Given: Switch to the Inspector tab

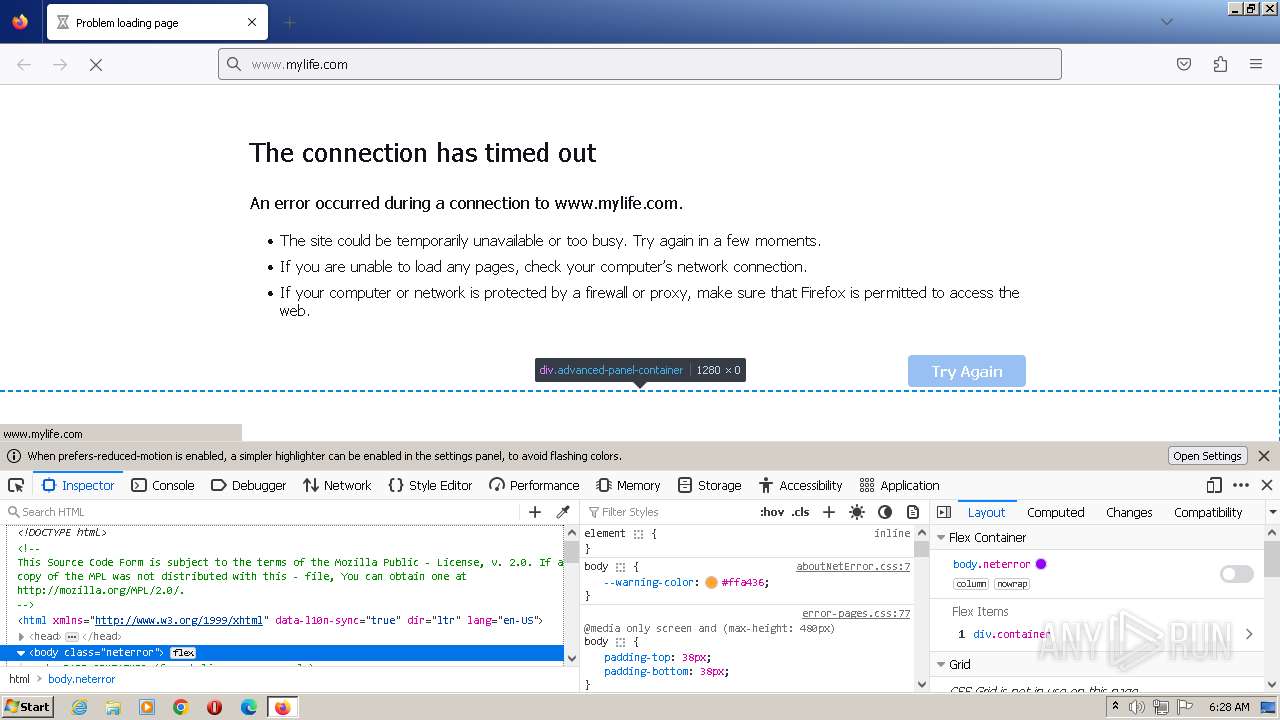Looking at the screenshot, I should pyautogui.click(x=78, y=485).
